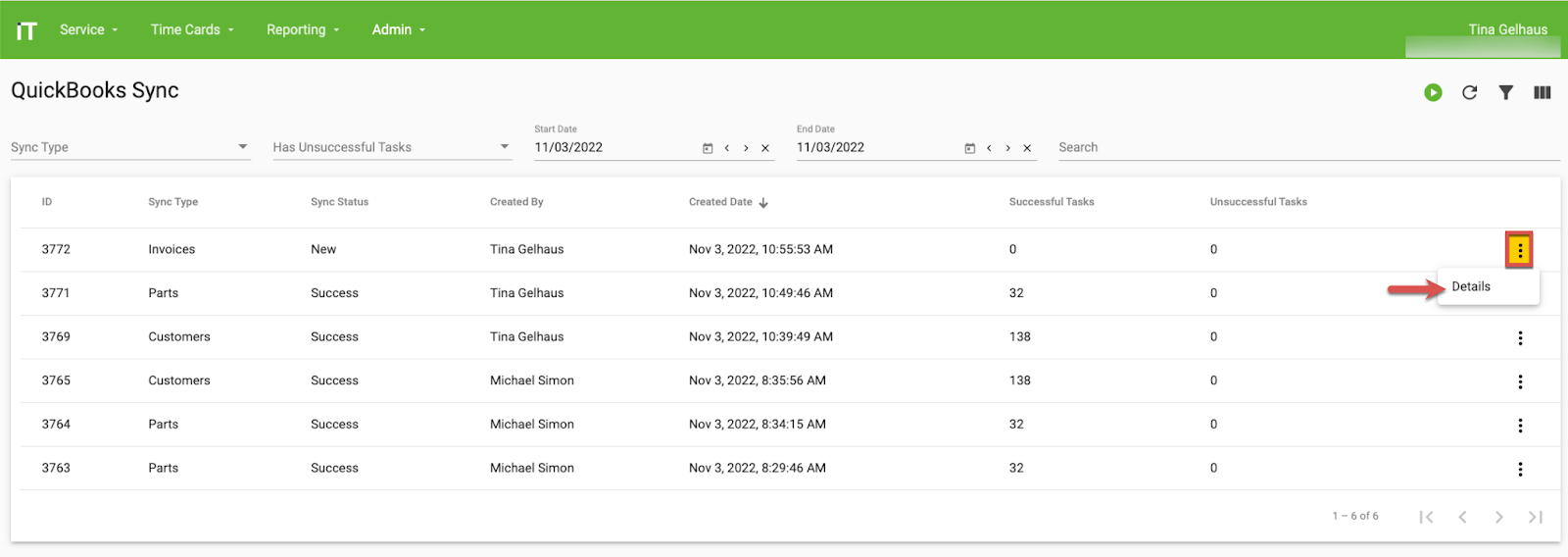1568x557 pixels.
Task: Click date Nov 3, 2022, 10:55:53 AM
Action: point(760,249)
